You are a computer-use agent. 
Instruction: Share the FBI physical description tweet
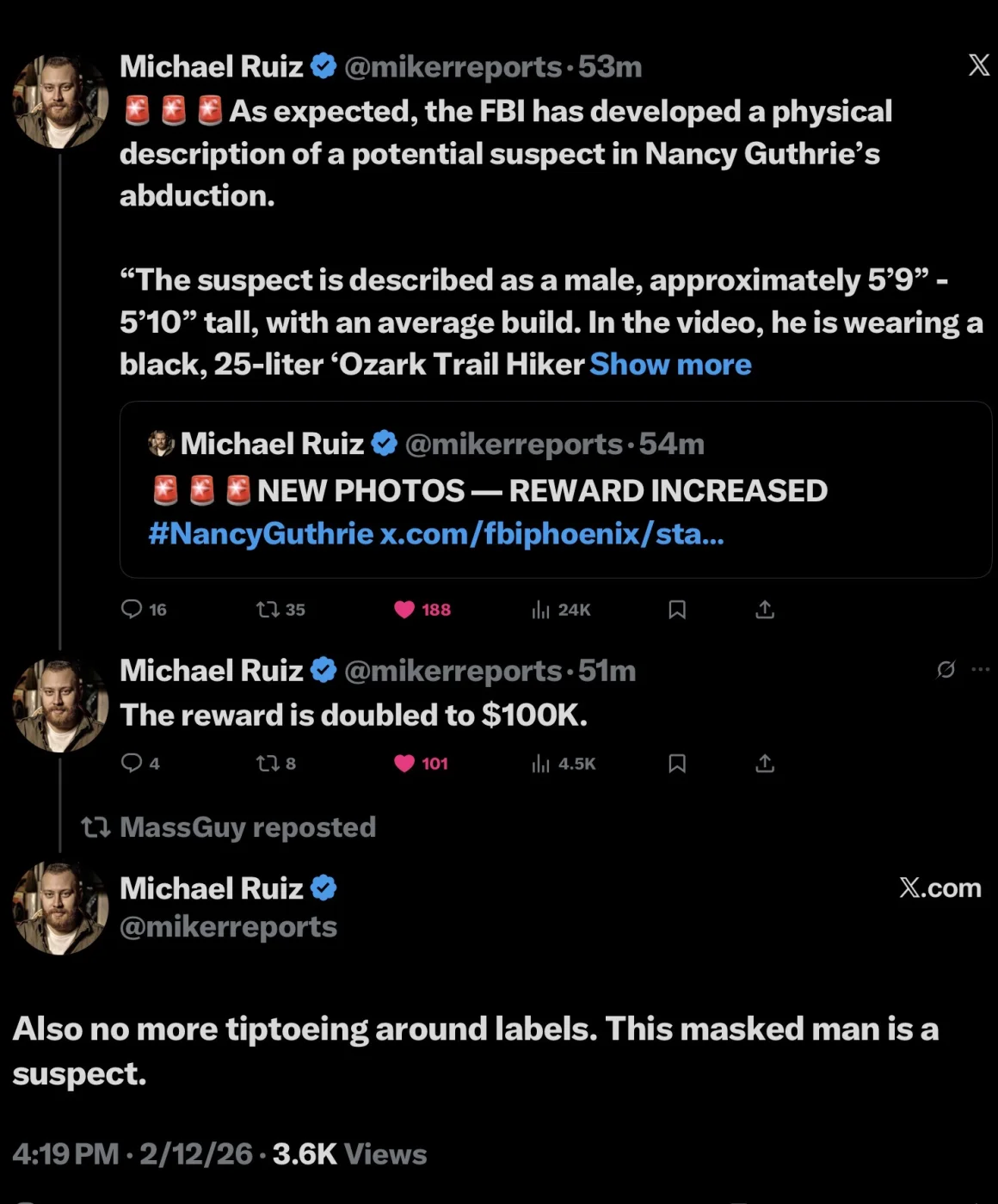click(765, 610)
